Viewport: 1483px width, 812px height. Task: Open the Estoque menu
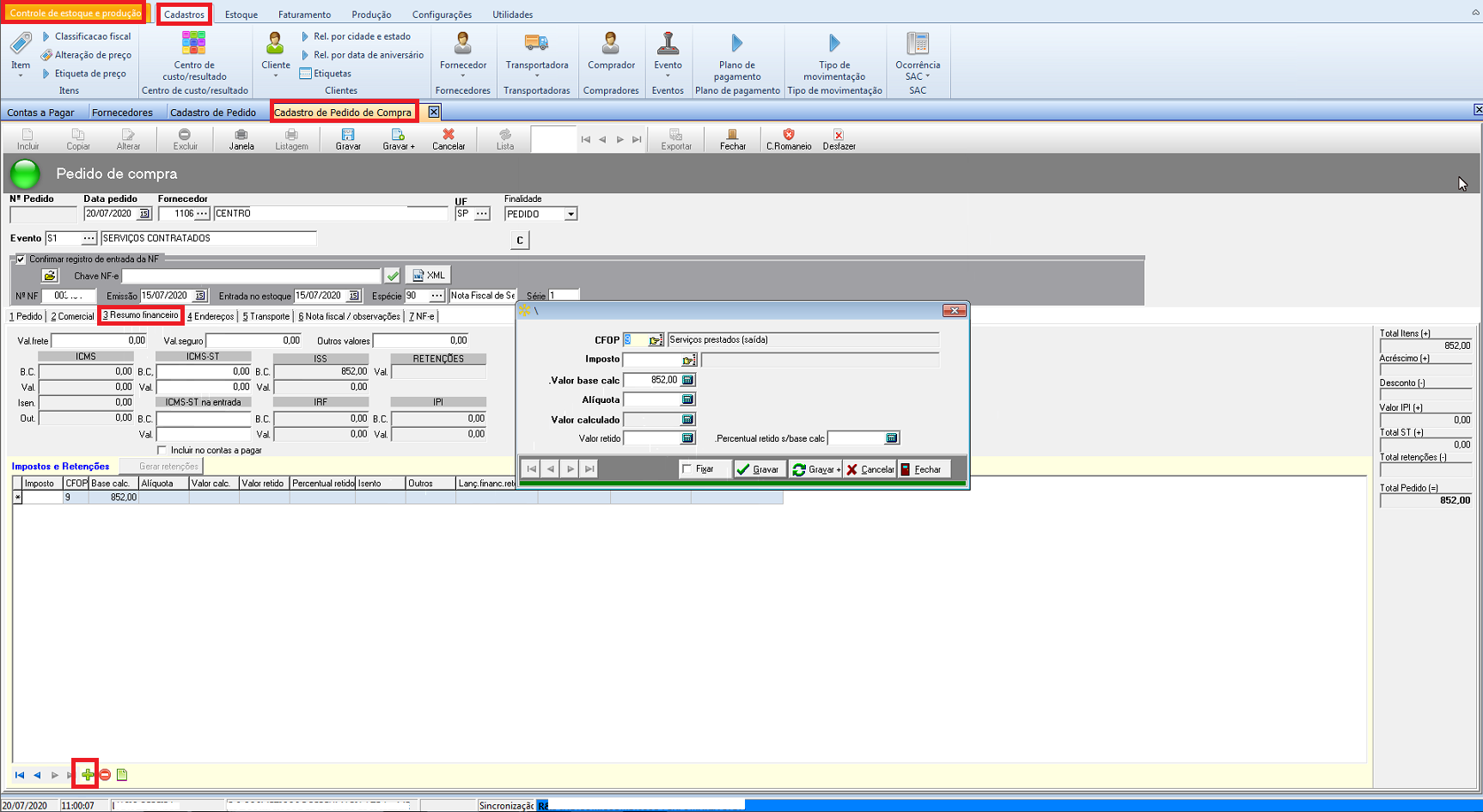[x=241, y=15]
